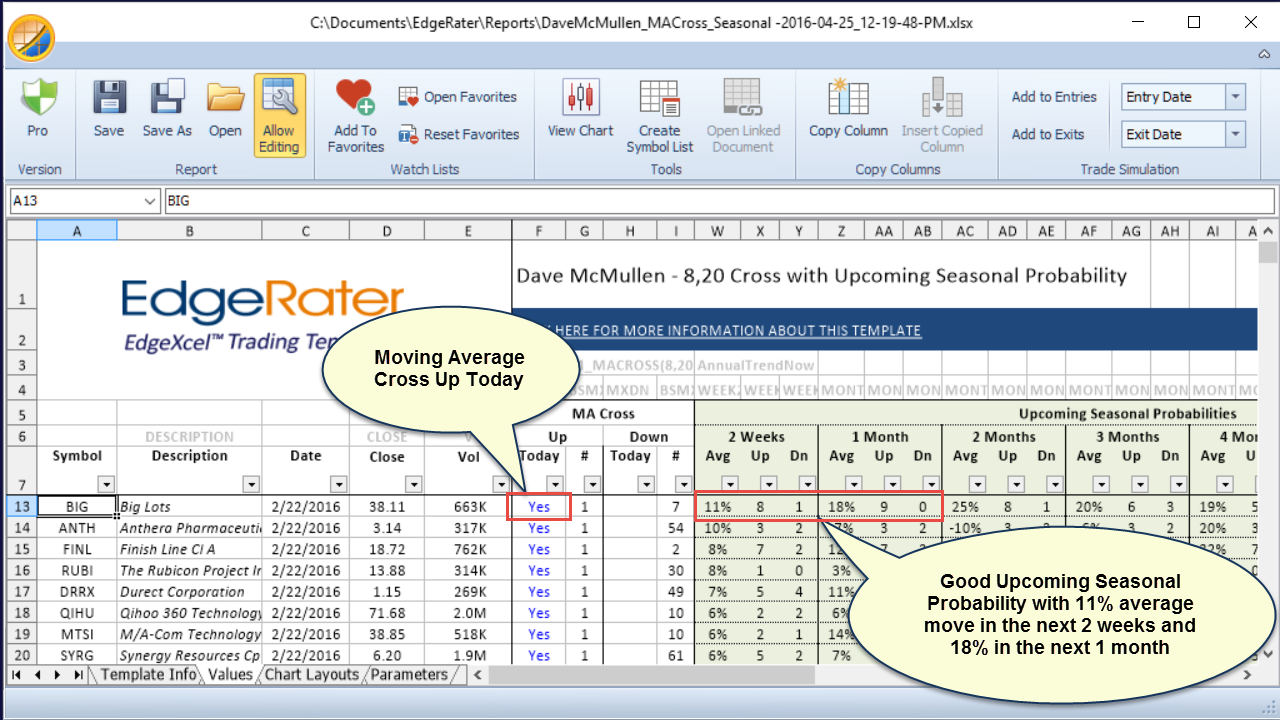
Task: Open the template information link in the blue banner
Action: coord(737,331)
